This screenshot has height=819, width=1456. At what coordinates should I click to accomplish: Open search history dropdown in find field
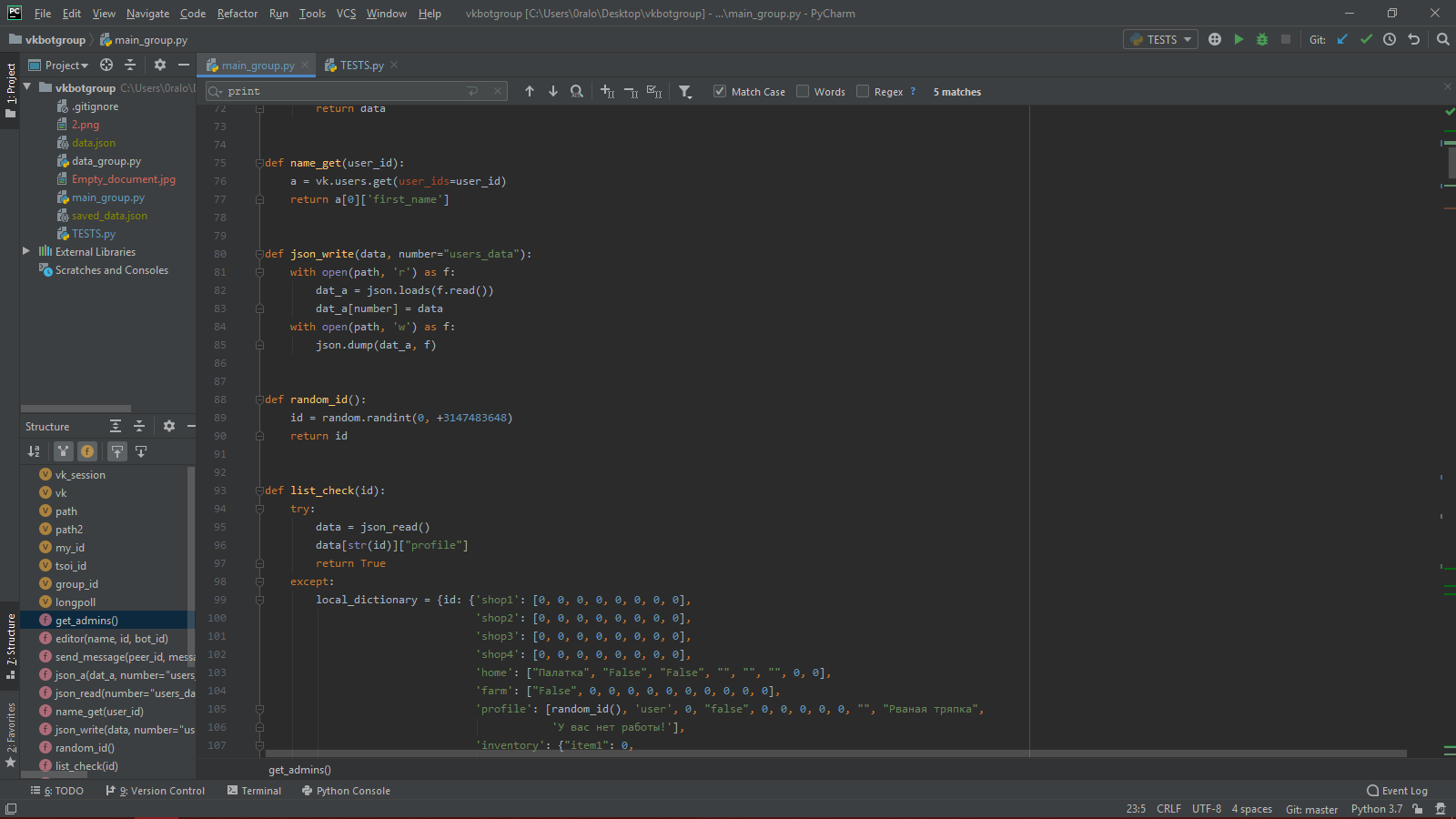click(216, 91)
